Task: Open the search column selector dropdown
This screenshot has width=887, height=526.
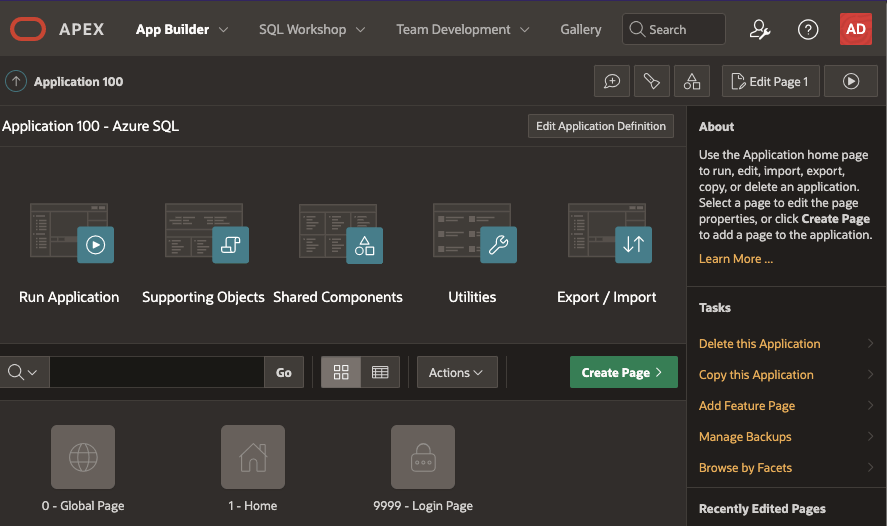Action: [22, 372]
